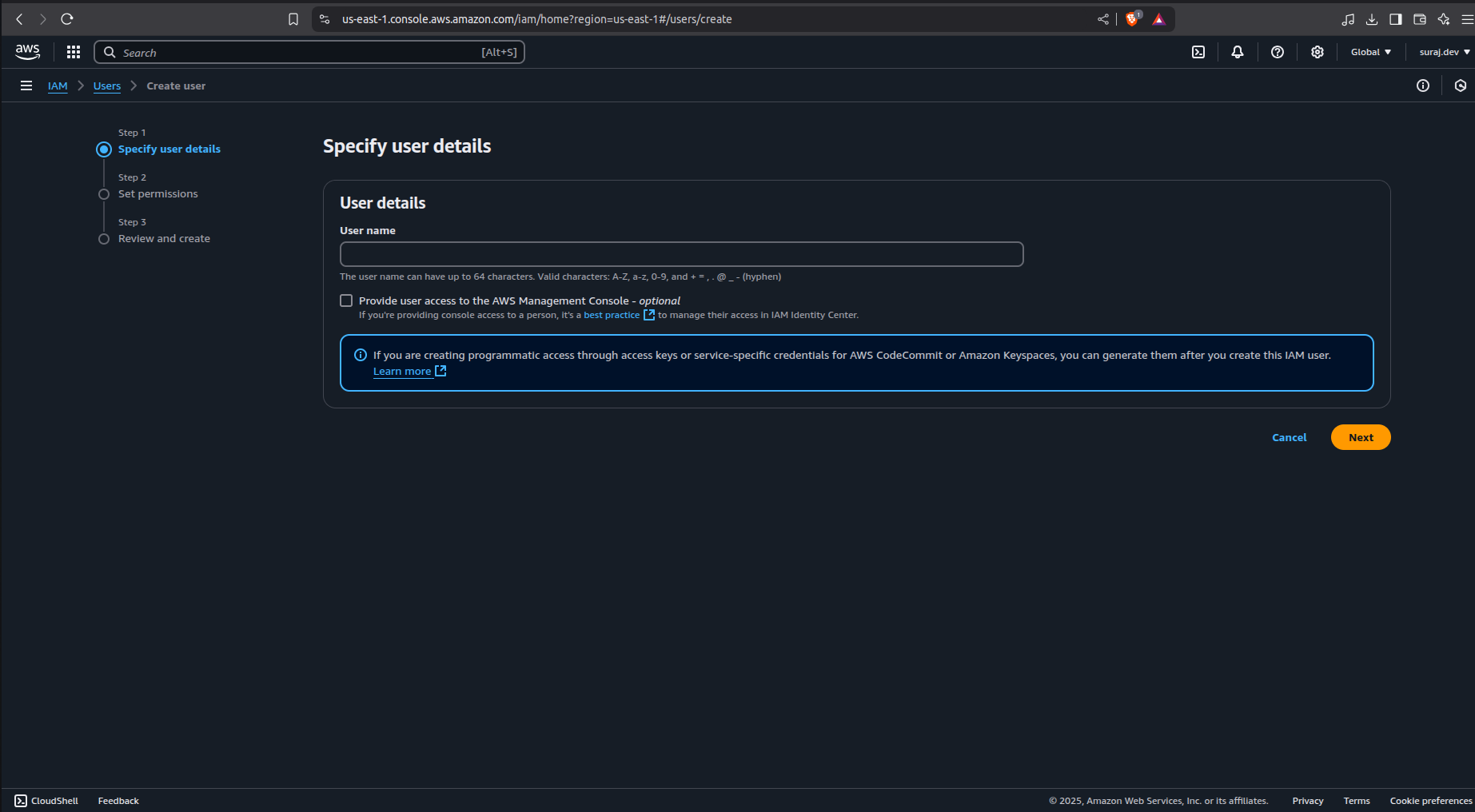1475x812 pixels.
Task: Open the Brave wallet icon
Action: click(1420, 19)
